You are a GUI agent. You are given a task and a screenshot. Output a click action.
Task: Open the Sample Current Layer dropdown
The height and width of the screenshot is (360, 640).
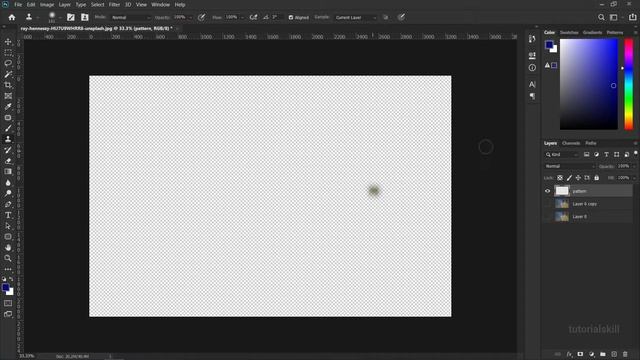click(x=356, y=18)
